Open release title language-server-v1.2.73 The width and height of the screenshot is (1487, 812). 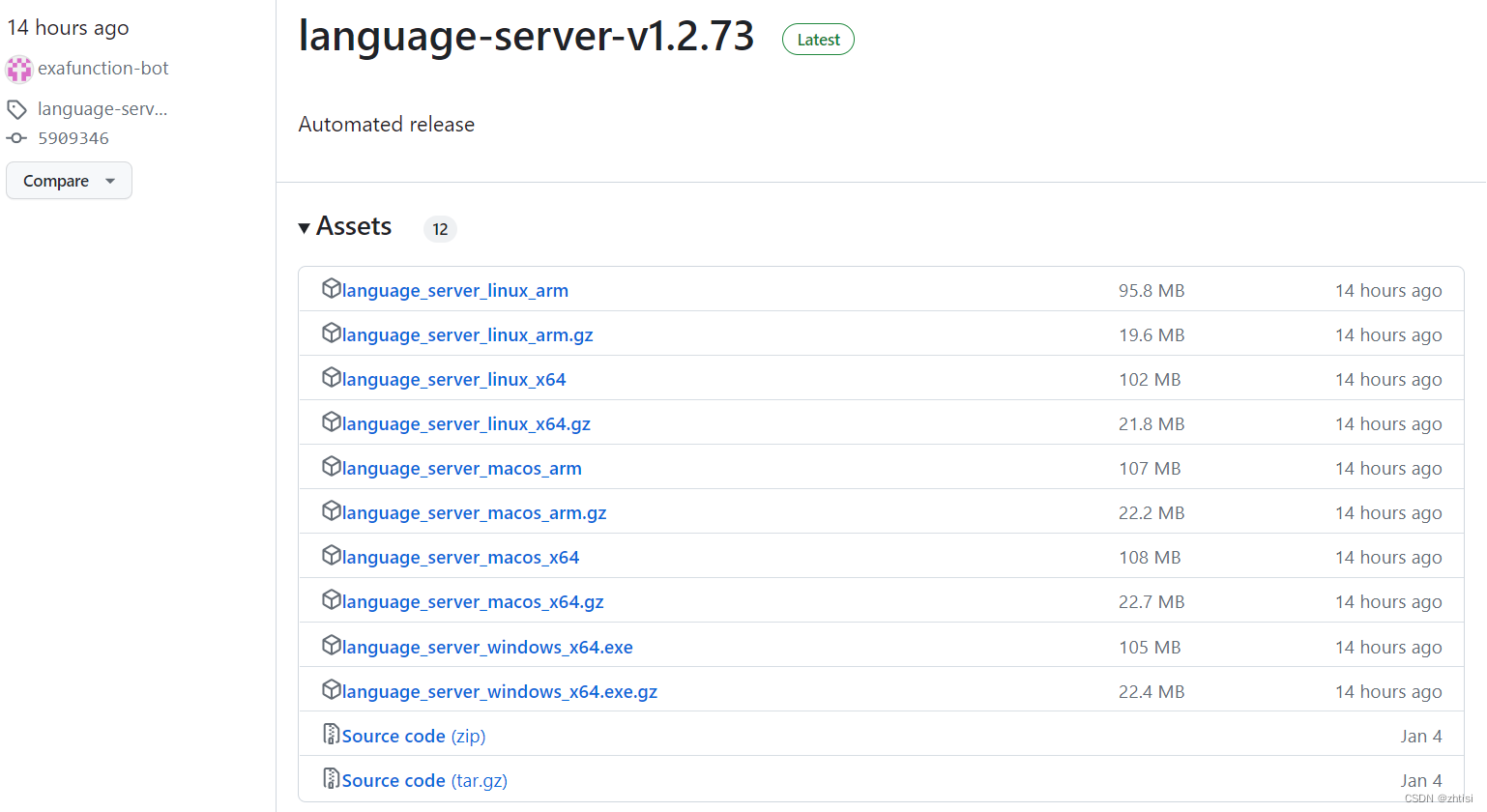[x=527, y=36]
